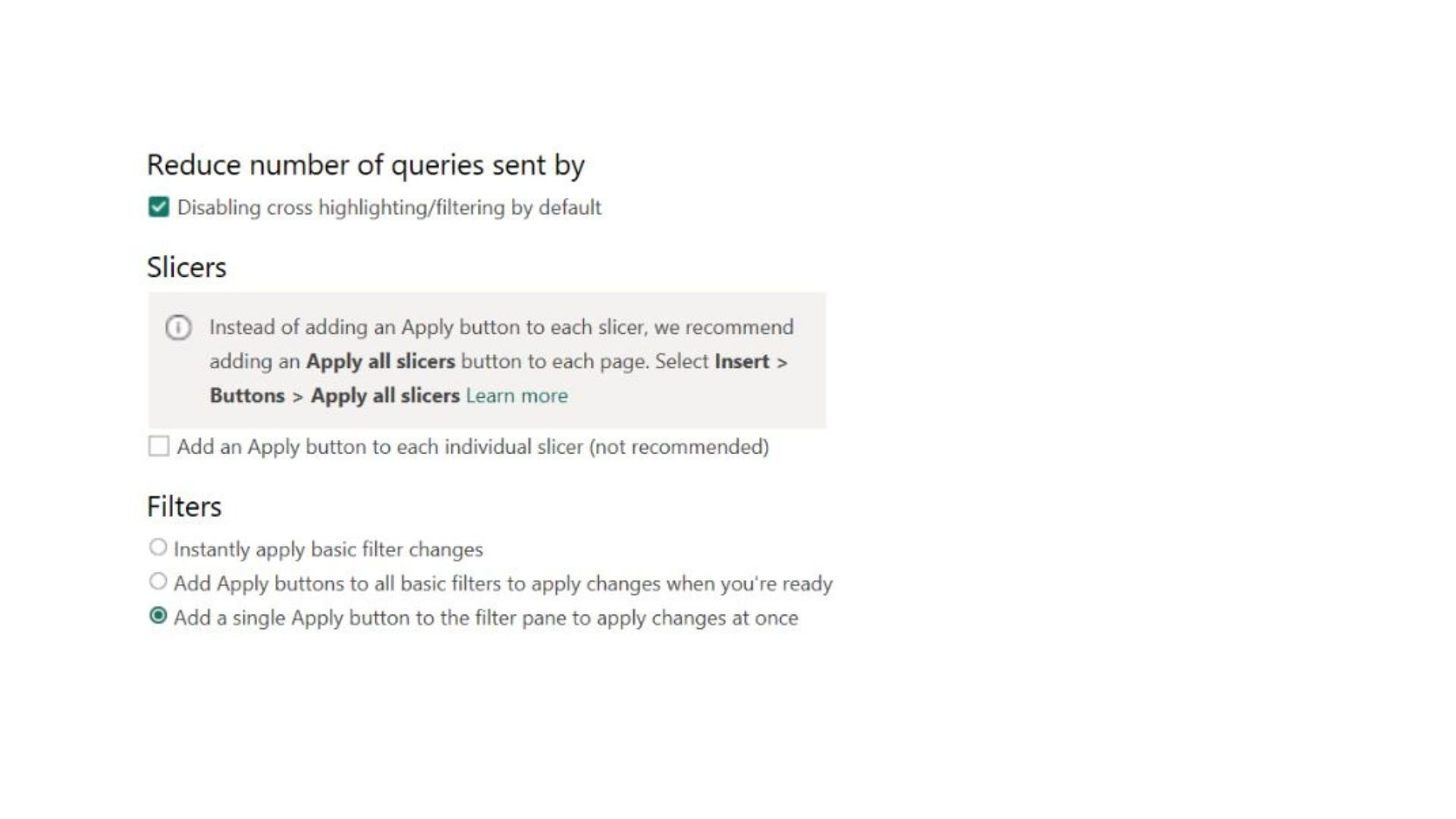Click the bold 'Buttons' word in the notice

click(247, 396)
